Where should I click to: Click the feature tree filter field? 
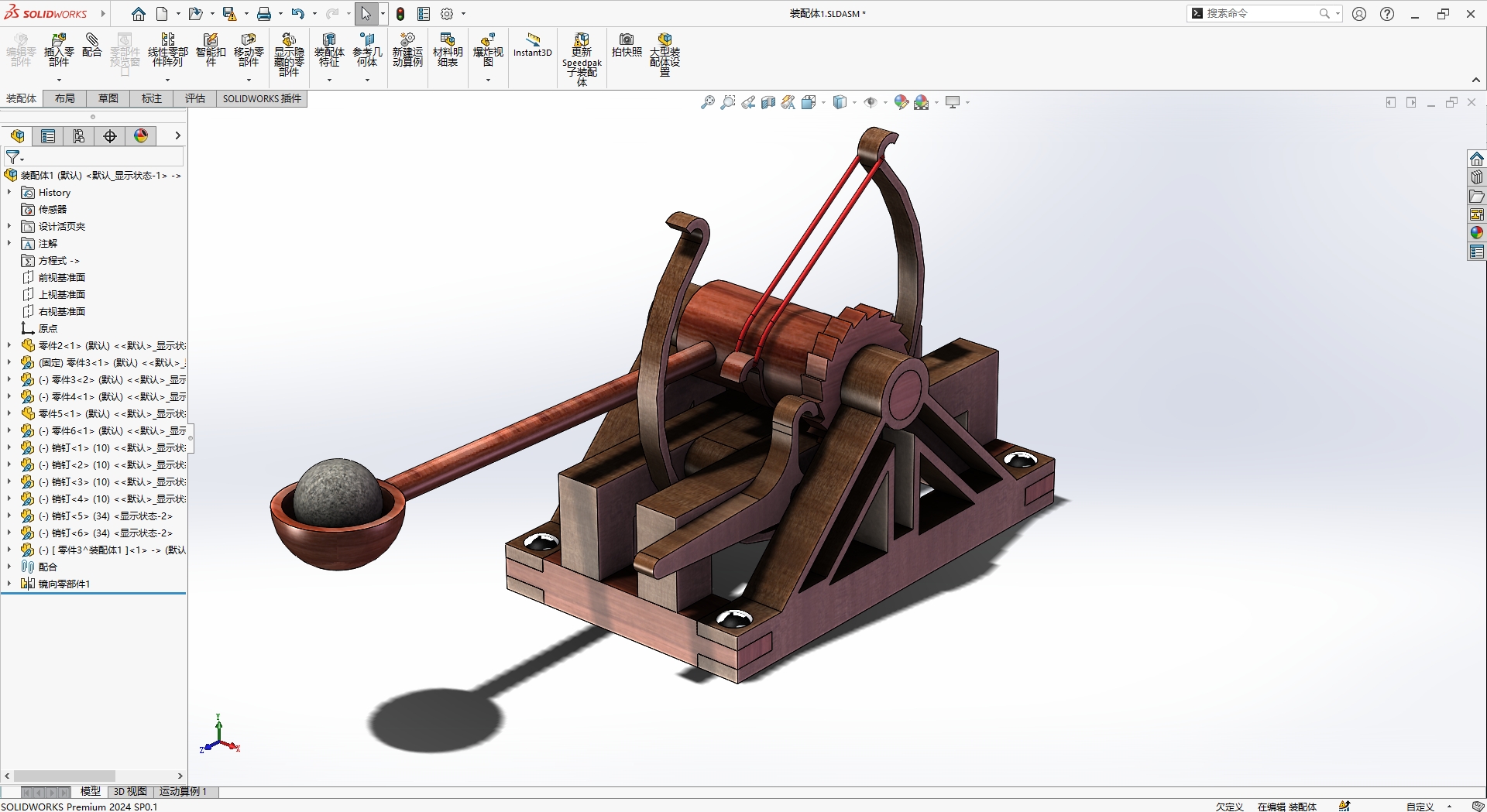point(94,157)
